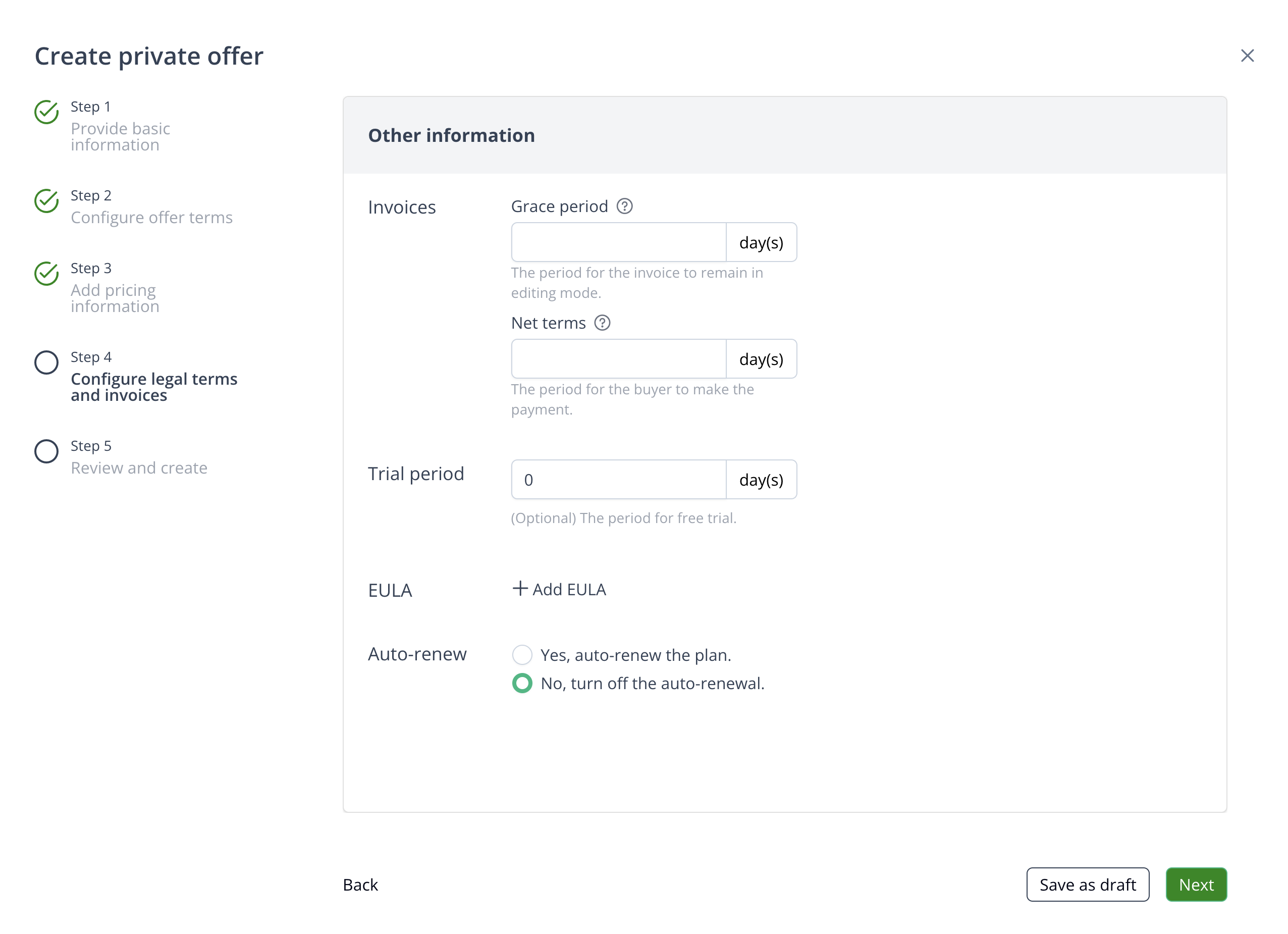Click the Grace period help icon

(x=624, y=206)
